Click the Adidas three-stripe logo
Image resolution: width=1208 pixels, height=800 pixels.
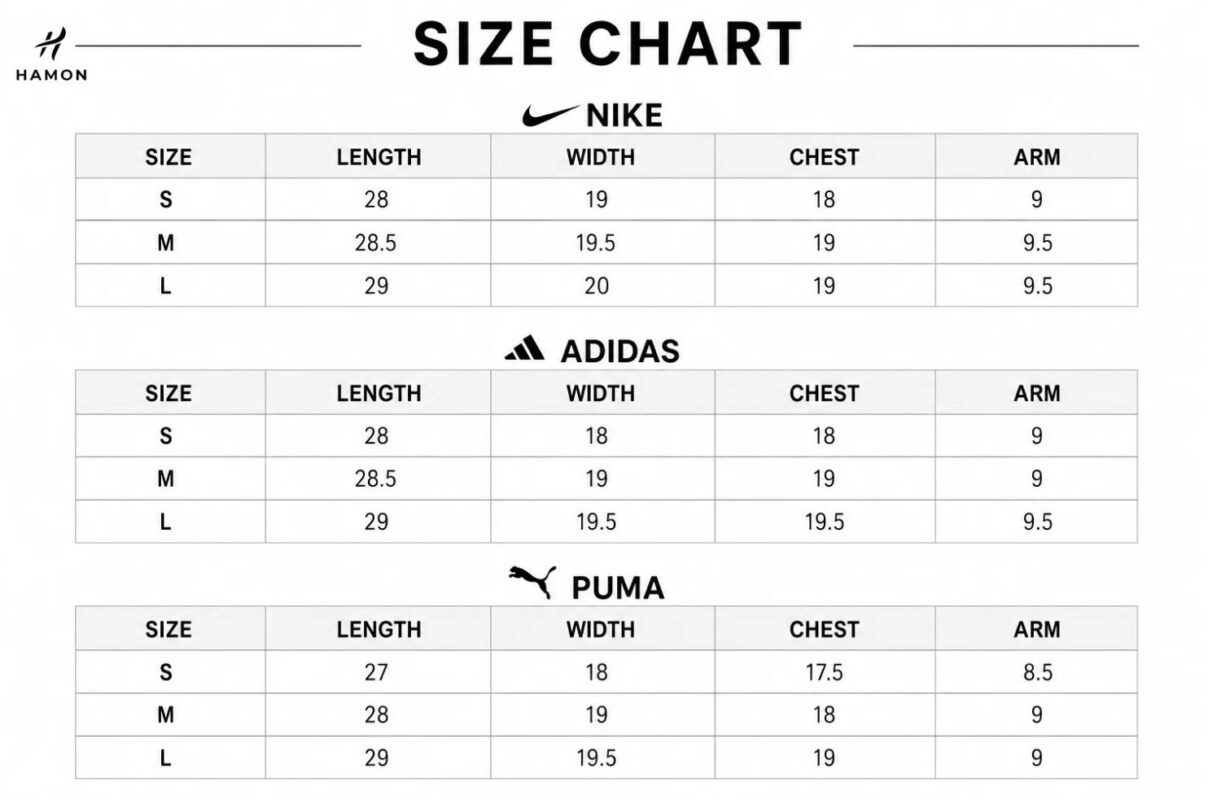click(x=525, y=349)
